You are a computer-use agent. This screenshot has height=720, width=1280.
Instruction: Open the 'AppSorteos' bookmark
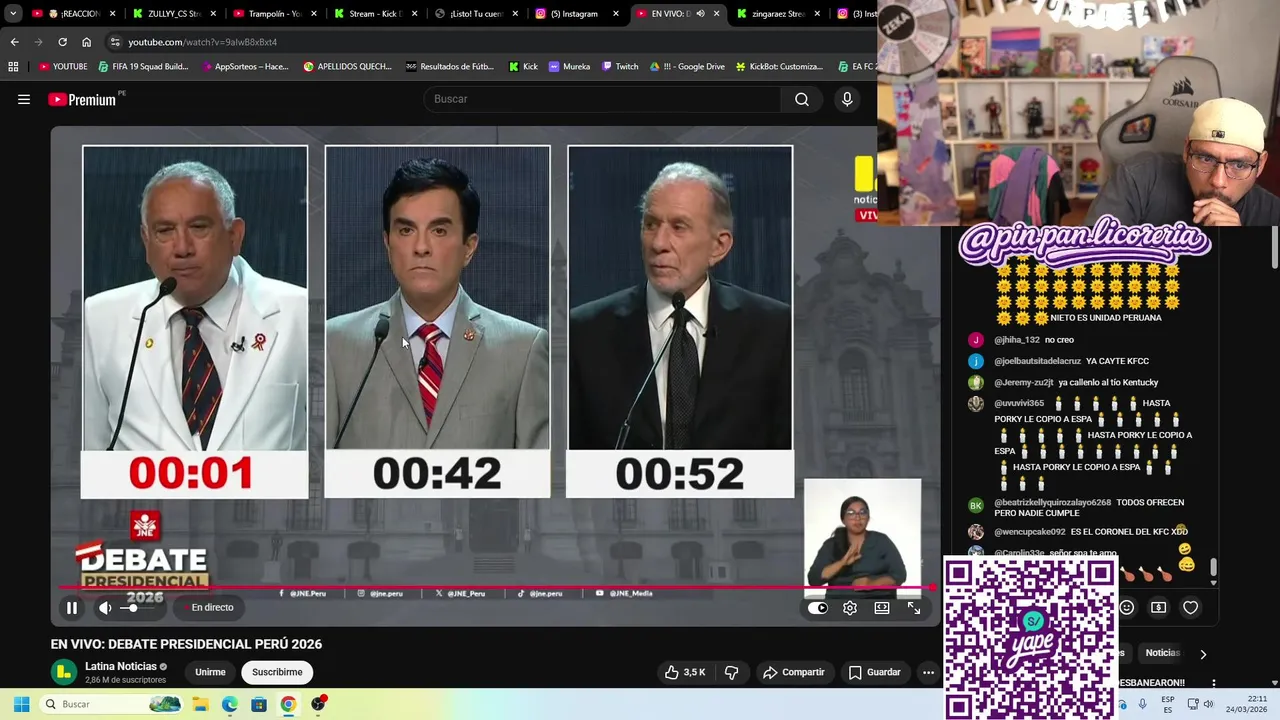(x=244, y=67)
